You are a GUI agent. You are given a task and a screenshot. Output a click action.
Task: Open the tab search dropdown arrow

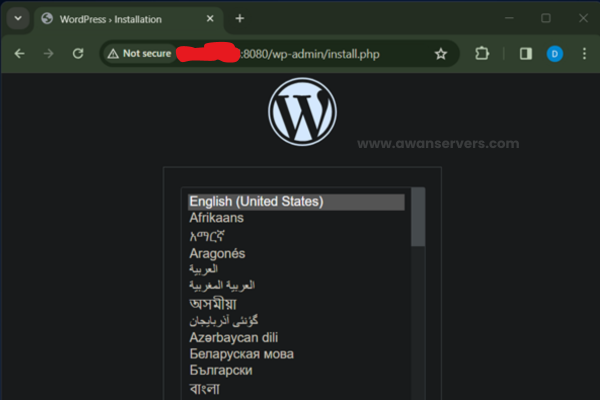click(18, 18)
